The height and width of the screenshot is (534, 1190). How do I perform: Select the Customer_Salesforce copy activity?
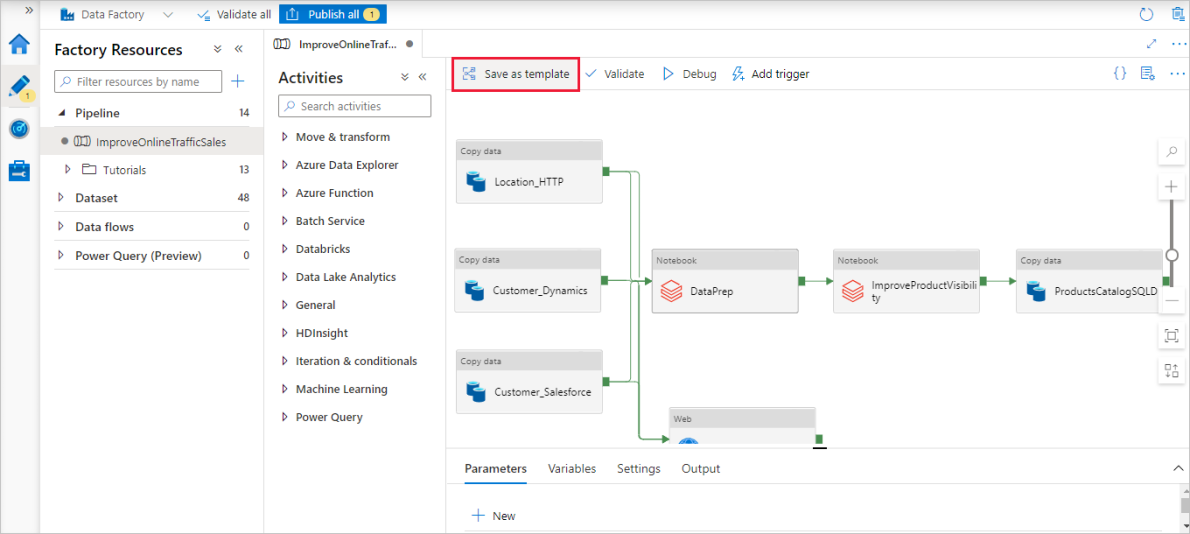pos(529,382)
